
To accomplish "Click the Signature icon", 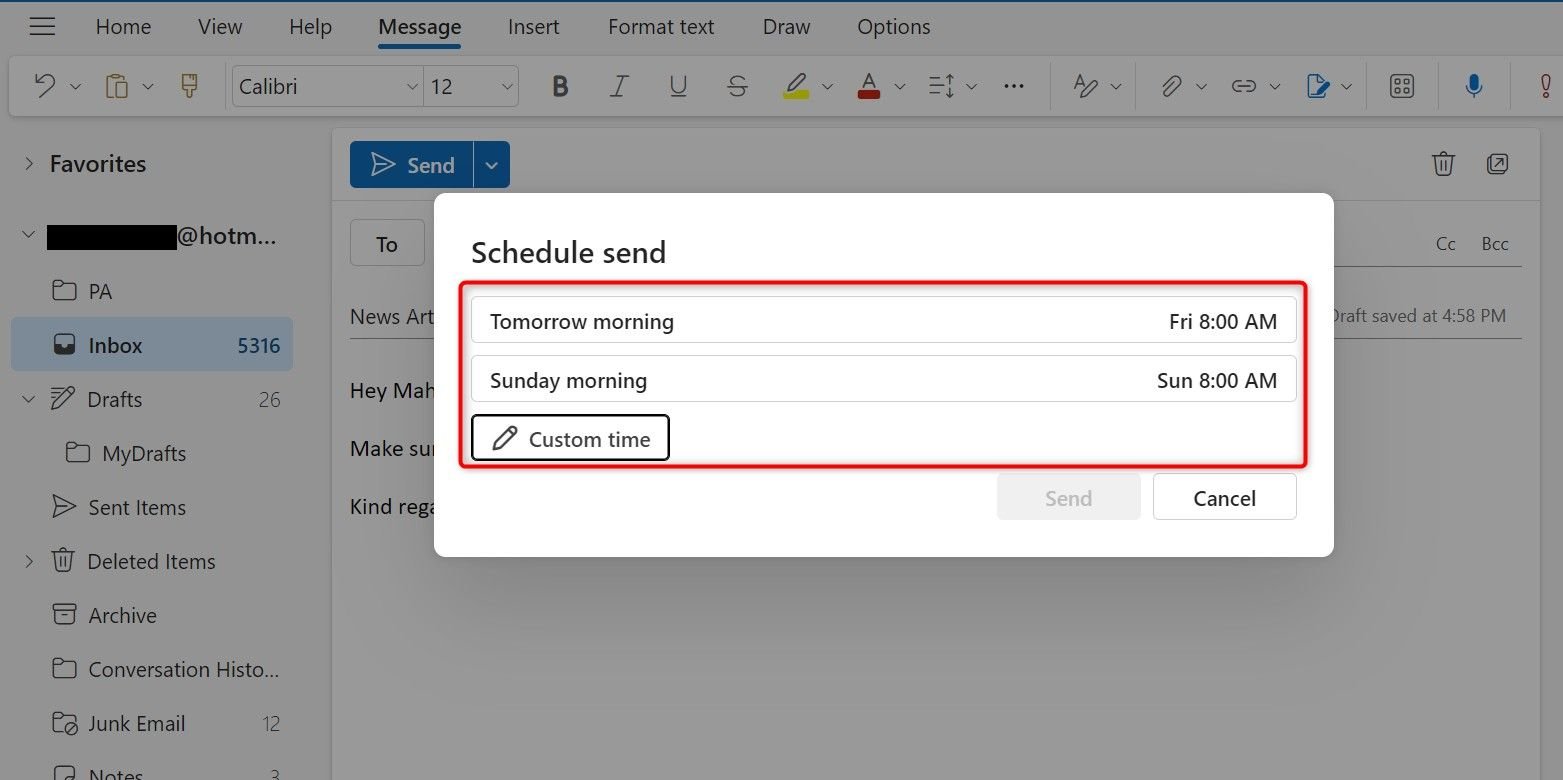I will coord(1318,87).
